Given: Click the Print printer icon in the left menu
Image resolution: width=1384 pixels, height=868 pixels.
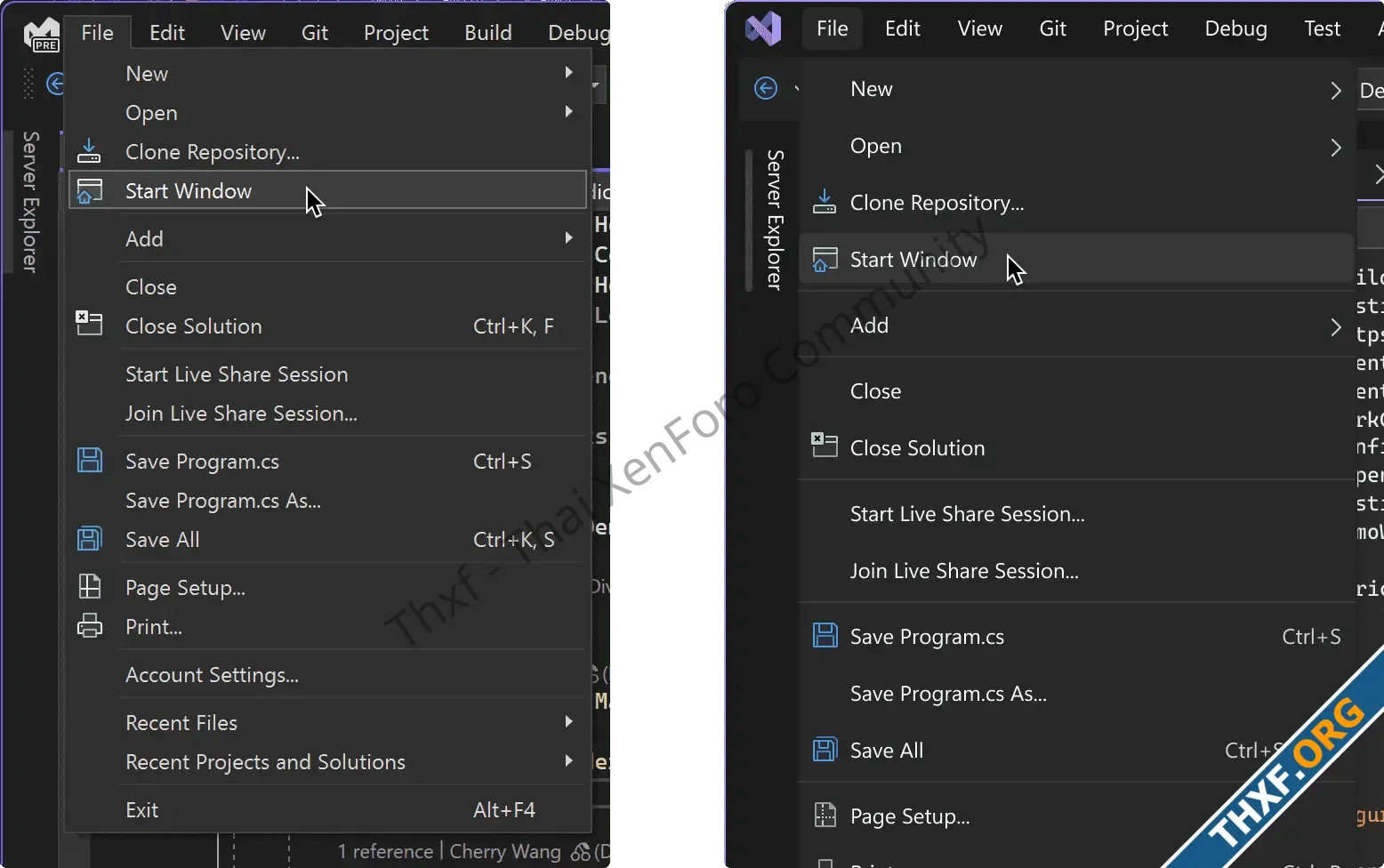Looking at the screenshot, I should click(x=90, y=626).
